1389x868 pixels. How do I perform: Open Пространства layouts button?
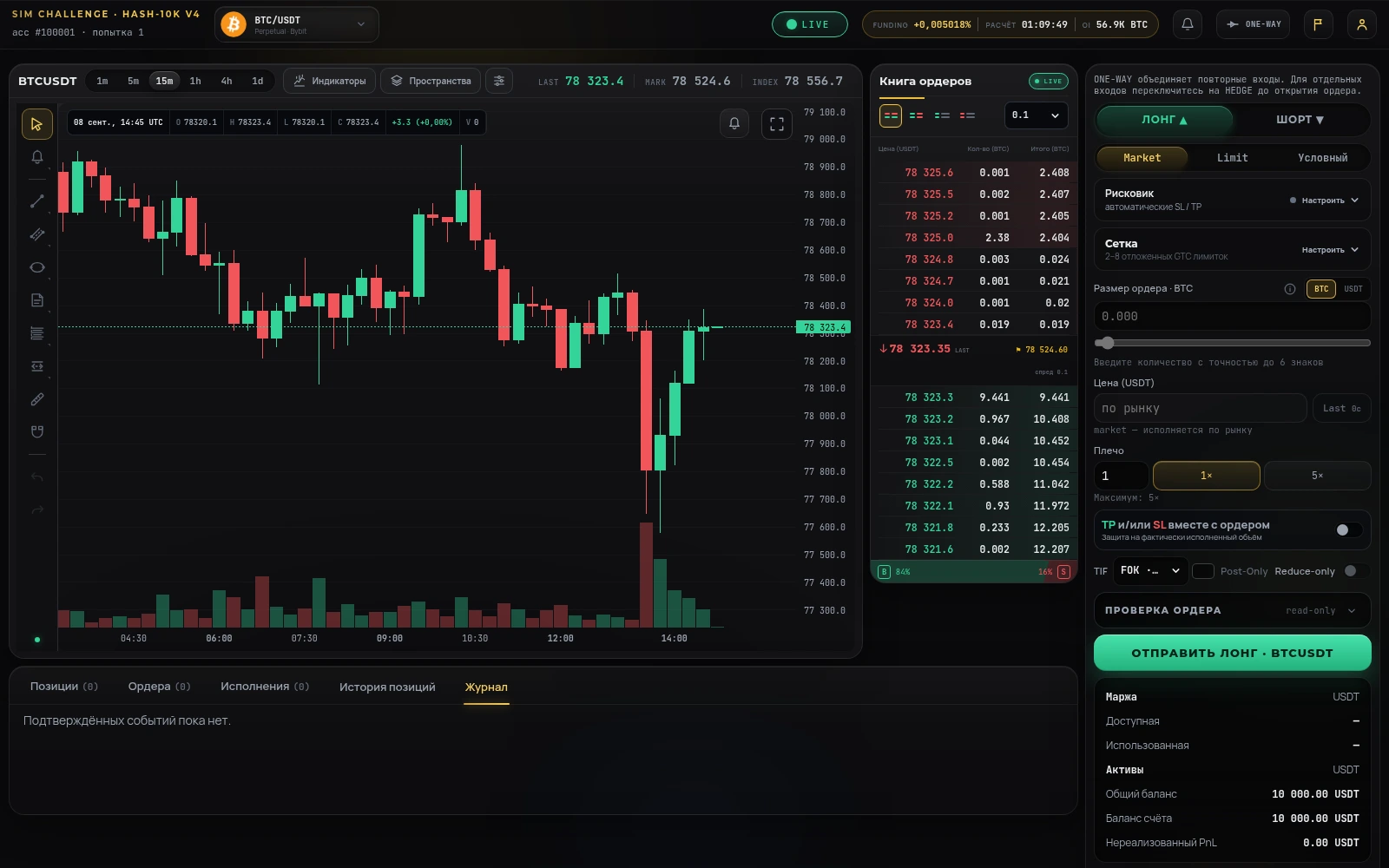(431, 81)
